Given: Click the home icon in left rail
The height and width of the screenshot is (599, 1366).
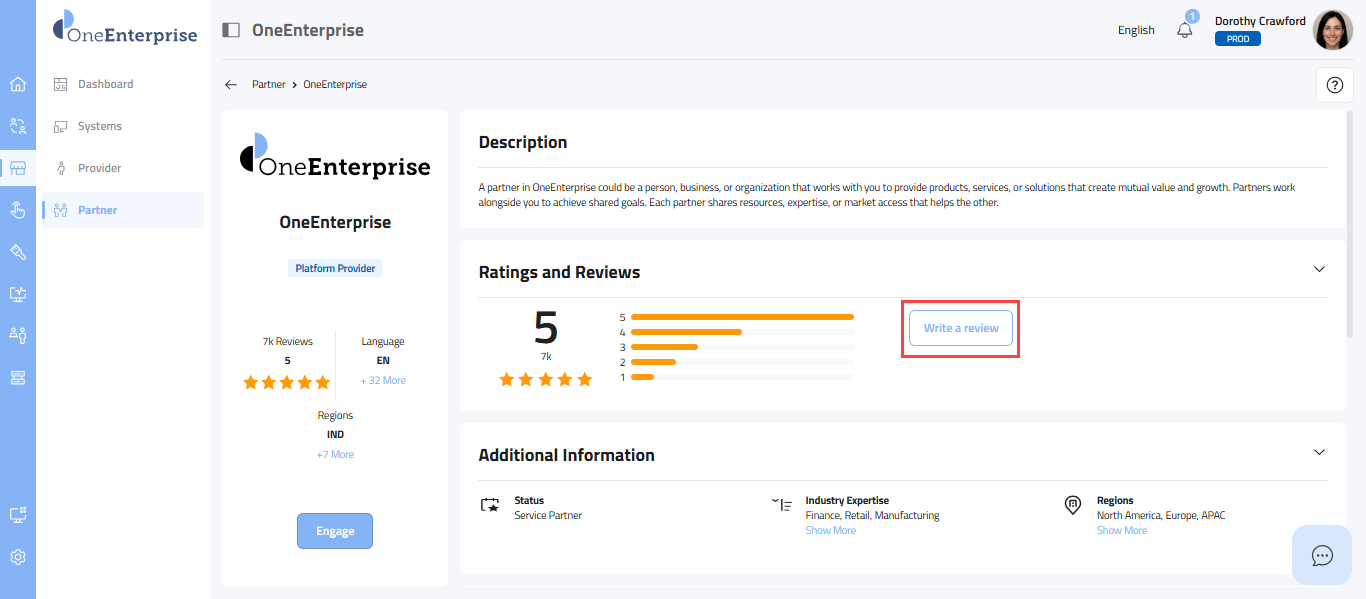Looking at the screenshot, I should pyautogui.click(x=17, y=84).
